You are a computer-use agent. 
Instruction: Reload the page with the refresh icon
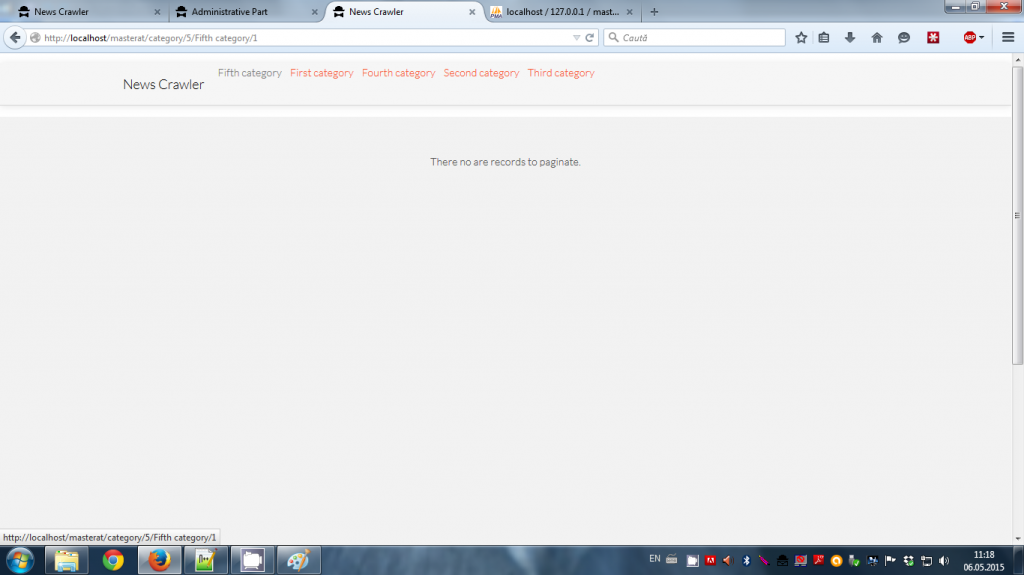click(x=590, y=38)
